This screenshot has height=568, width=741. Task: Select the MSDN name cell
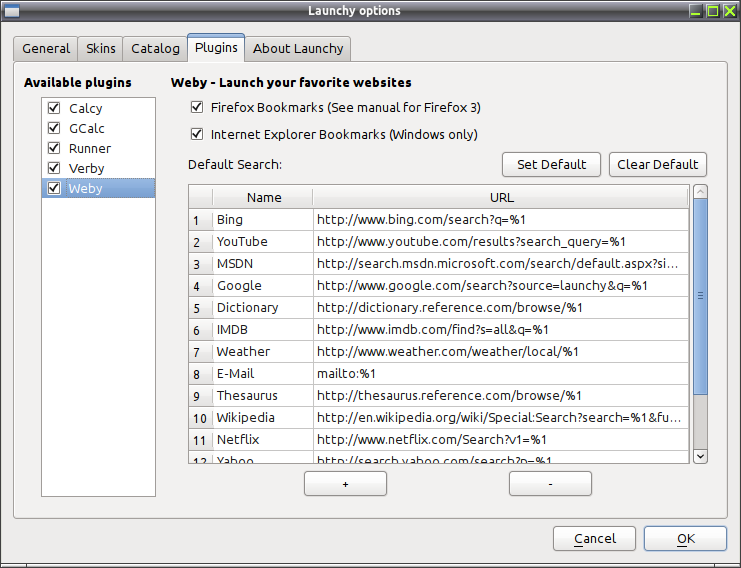(x=263, y=264)
